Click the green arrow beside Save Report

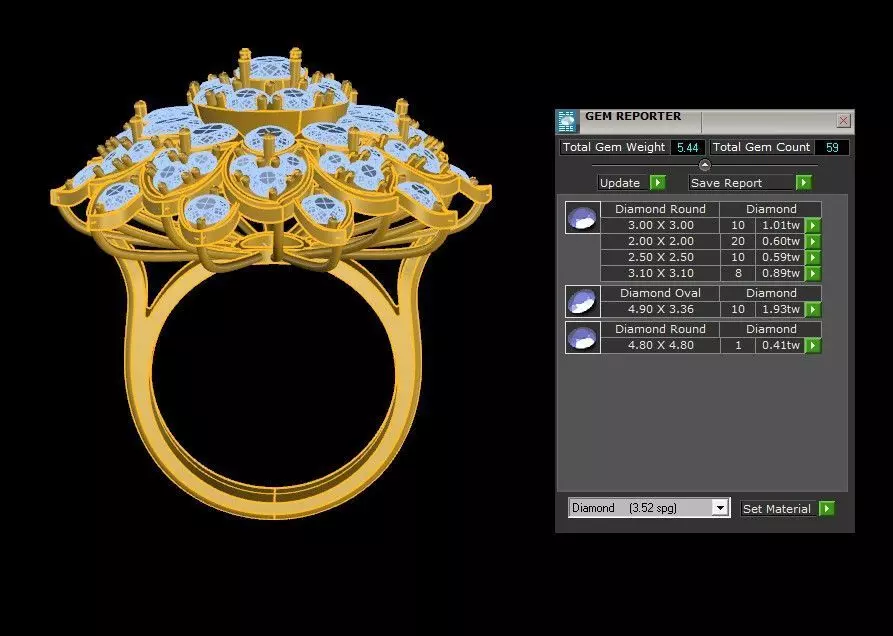[x=803, y=183]
